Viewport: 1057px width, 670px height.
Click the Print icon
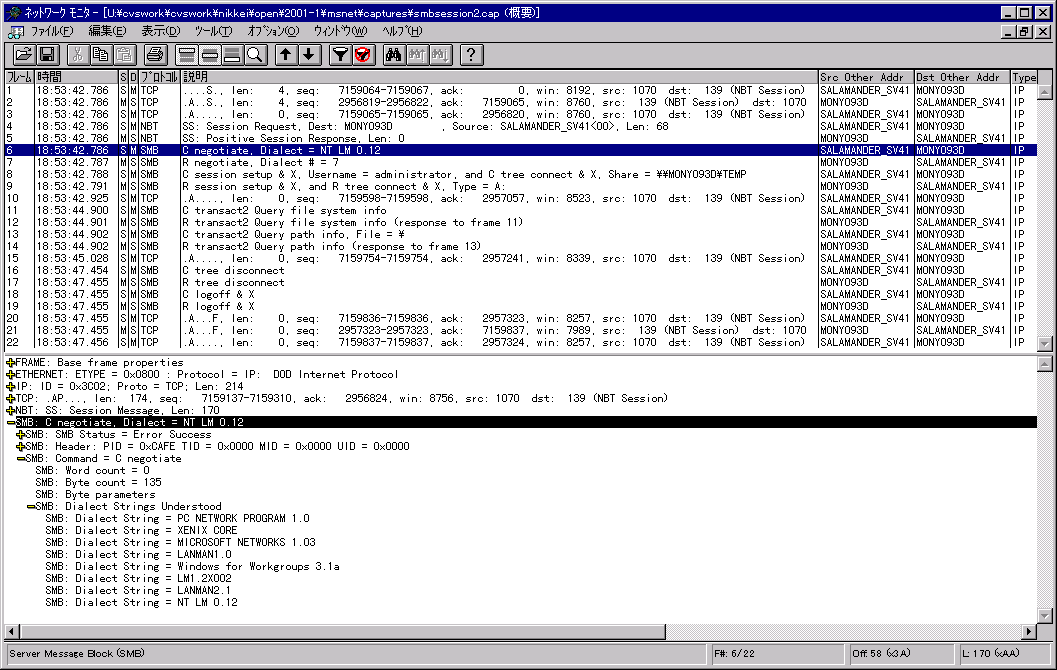tap(155, 55)
